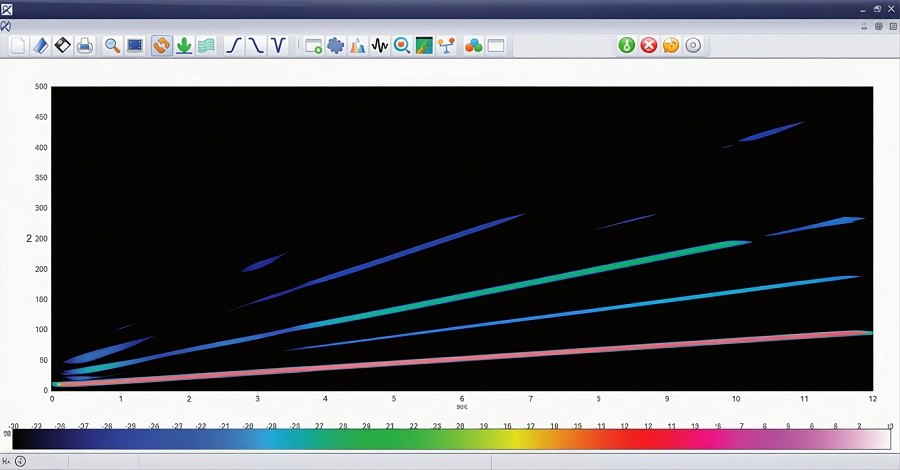Create a new blank document
This screenshot has width=900, height=470.
(x=18, y=45)
